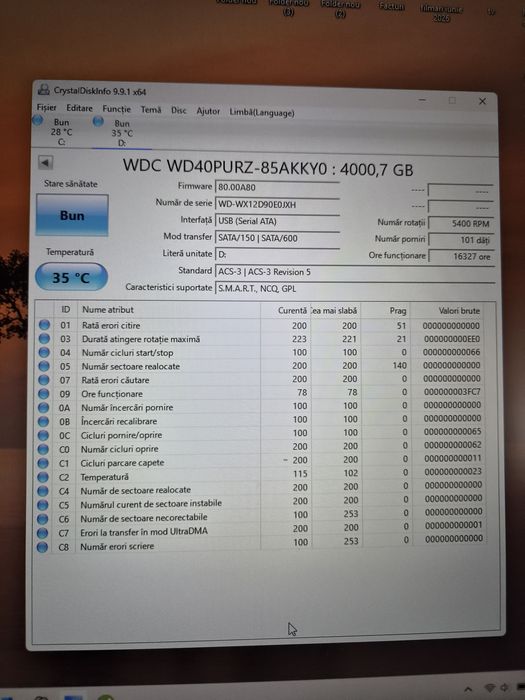Image resolution: width=525 pixels, height=700 pixels.
Task: Click status circle for row 0A Număr încercări pornire
Action: 43,408
